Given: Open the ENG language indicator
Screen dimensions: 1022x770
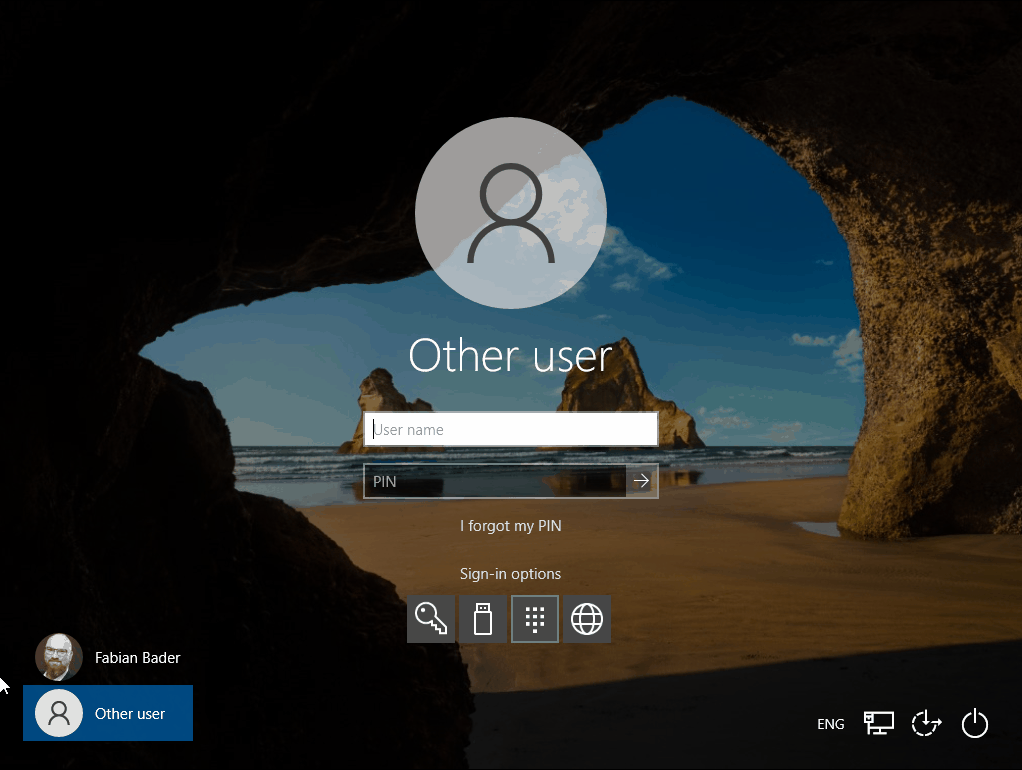Looking at the screenshot, I should pos(830,723).
